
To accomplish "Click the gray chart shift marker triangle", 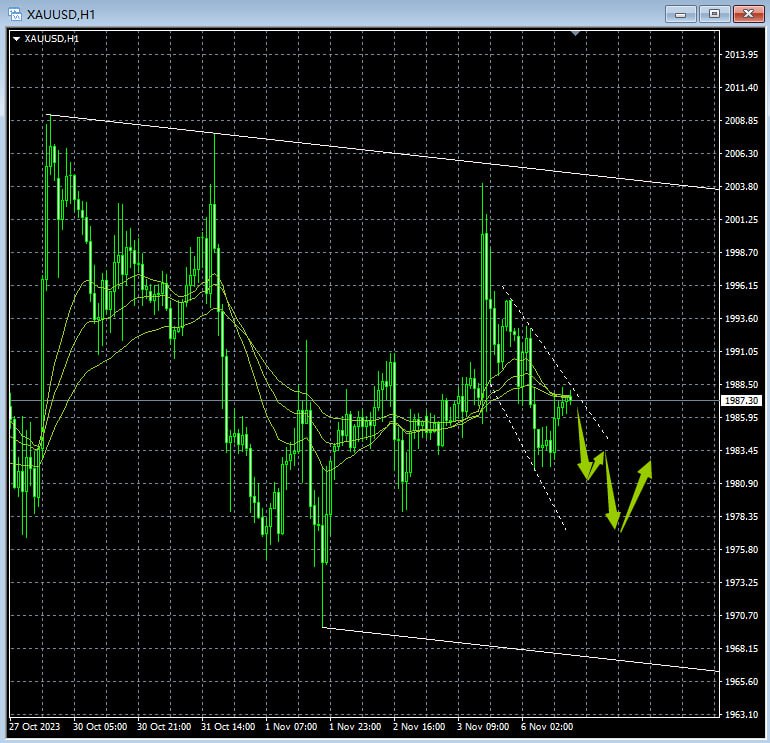I will click(x=575, y=34).
